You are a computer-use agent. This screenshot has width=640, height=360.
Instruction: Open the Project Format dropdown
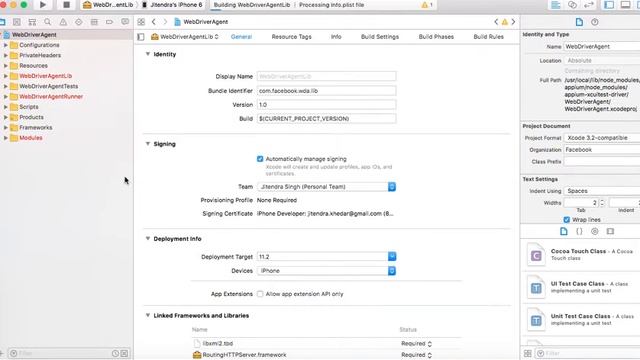coord(602,138)
